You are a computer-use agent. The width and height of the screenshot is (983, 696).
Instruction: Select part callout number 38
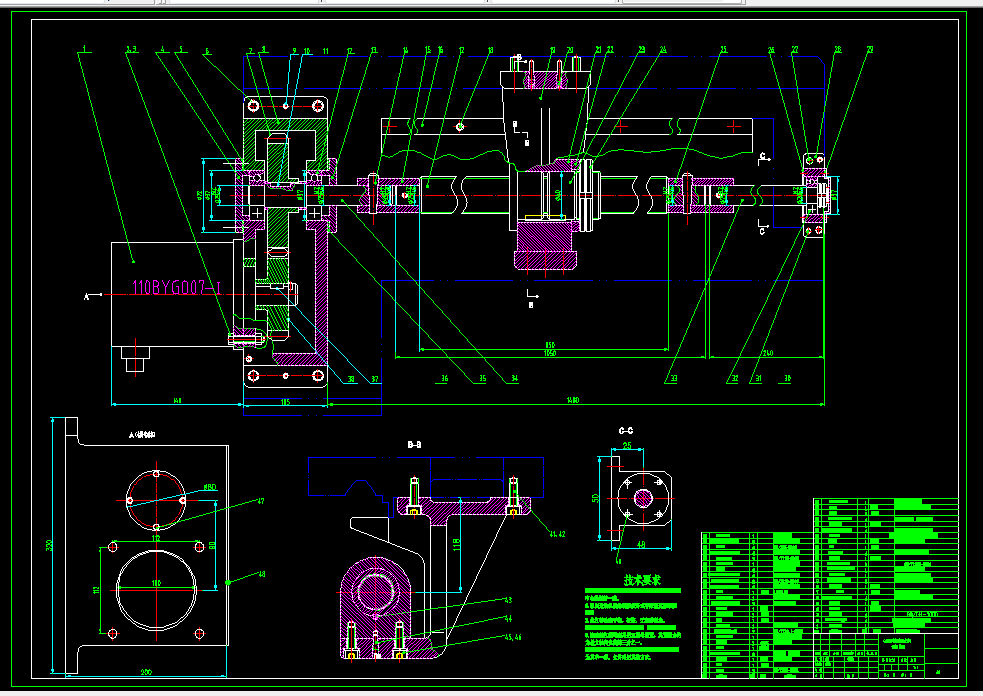coord(351,379)
